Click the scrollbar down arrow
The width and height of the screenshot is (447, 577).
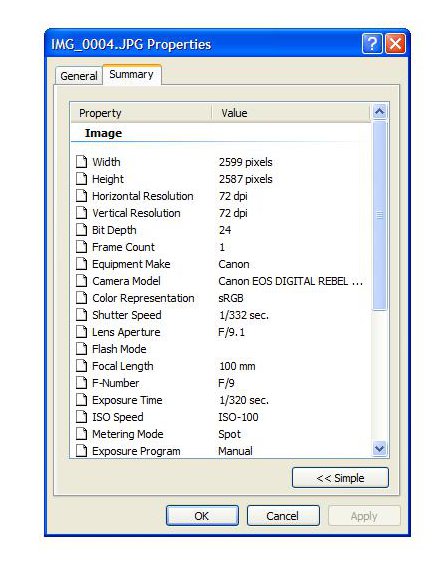click(379, 449)
